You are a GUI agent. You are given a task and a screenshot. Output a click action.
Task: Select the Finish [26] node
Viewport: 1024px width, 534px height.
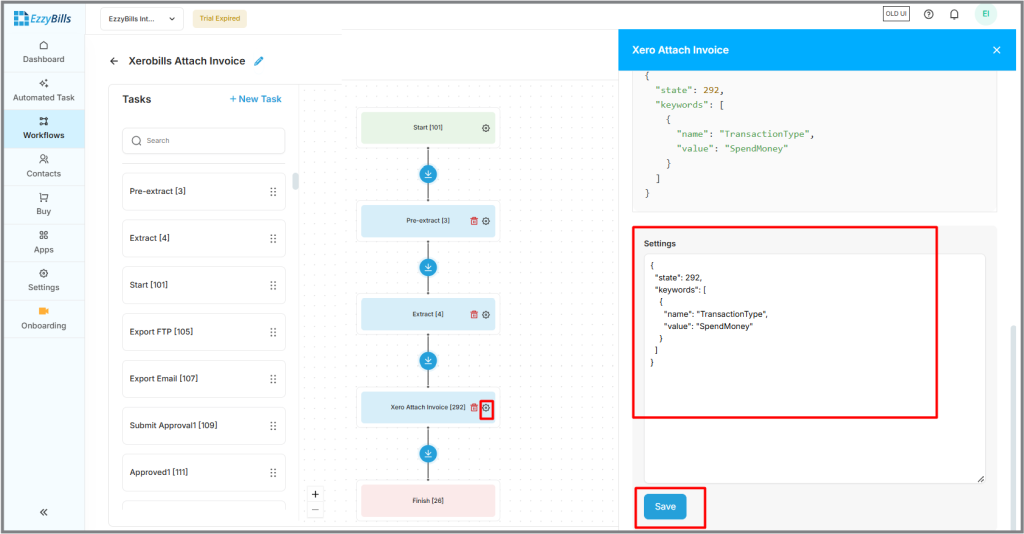point(428,501)
